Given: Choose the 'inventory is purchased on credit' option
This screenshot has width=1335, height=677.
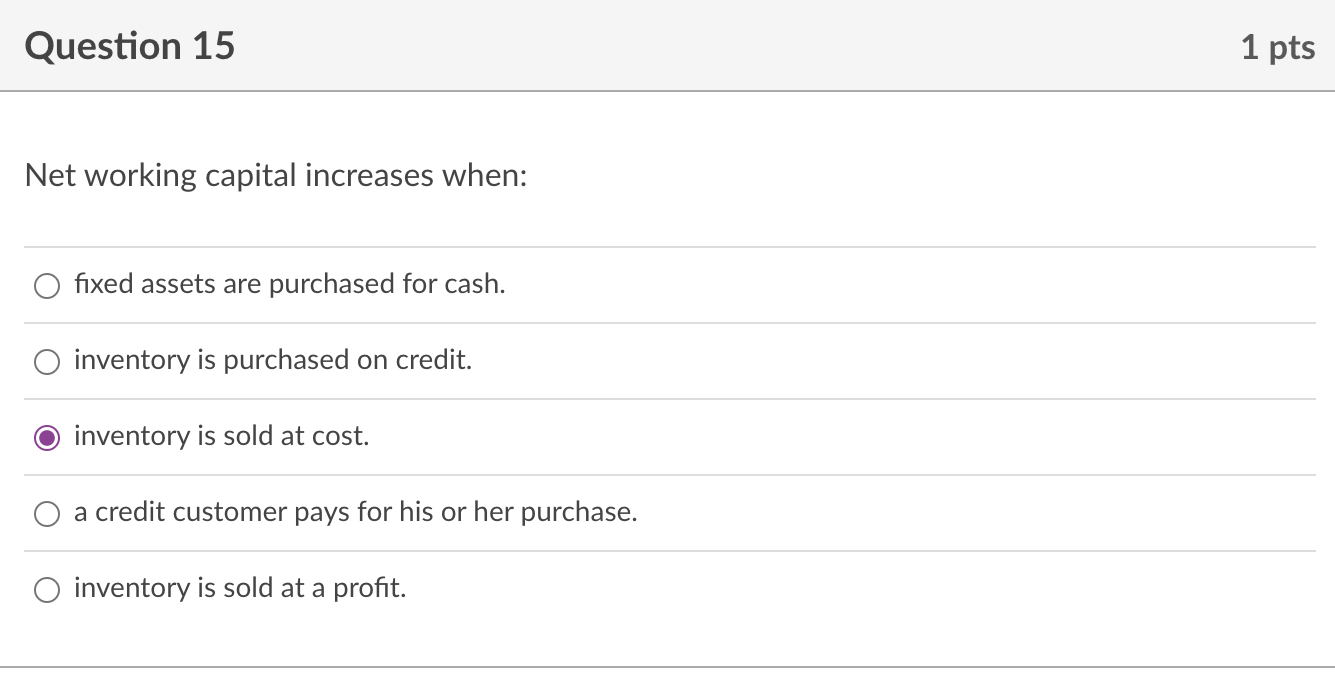Looking at the screenshot, I should click(x=46, y=362).
